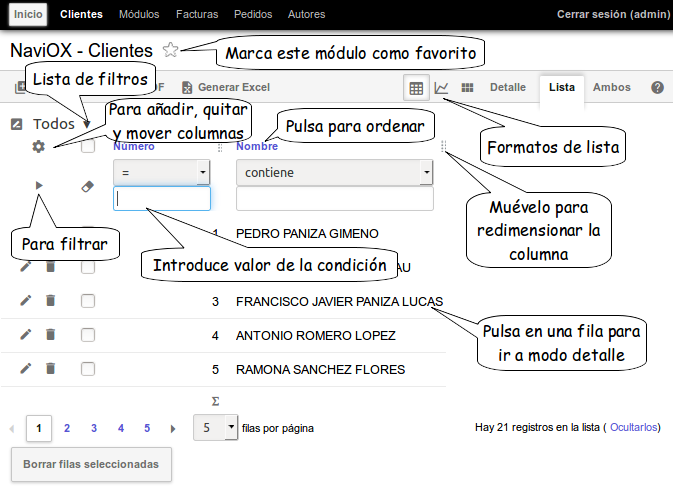Open Autores module
The width and height of the screenshot is (673, 486).
[x=306, y=14]
